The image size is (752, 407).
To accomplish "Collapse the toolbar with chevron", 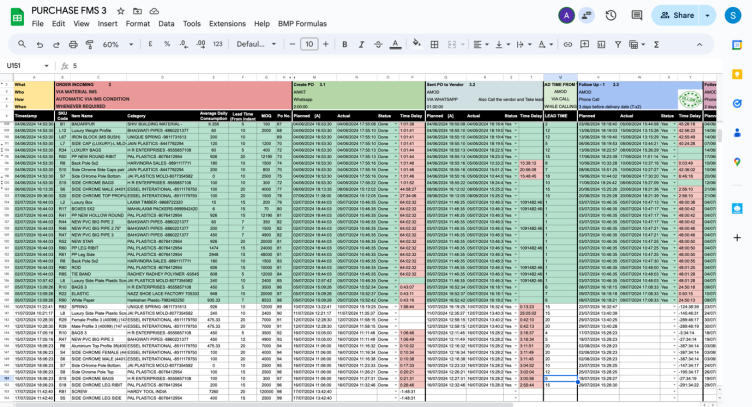I will 699,44.
